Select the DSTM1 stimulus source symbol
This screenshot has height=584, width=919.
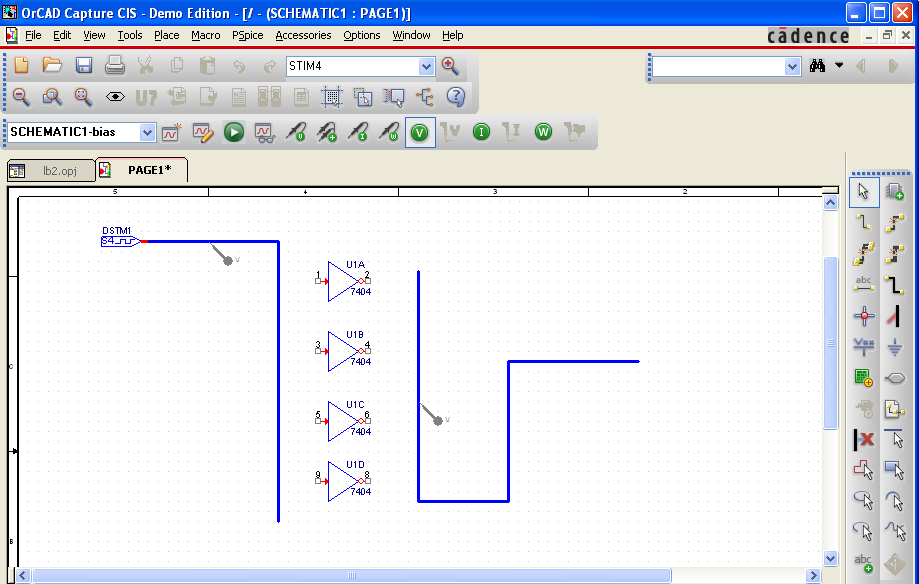(x=121, y=241)
